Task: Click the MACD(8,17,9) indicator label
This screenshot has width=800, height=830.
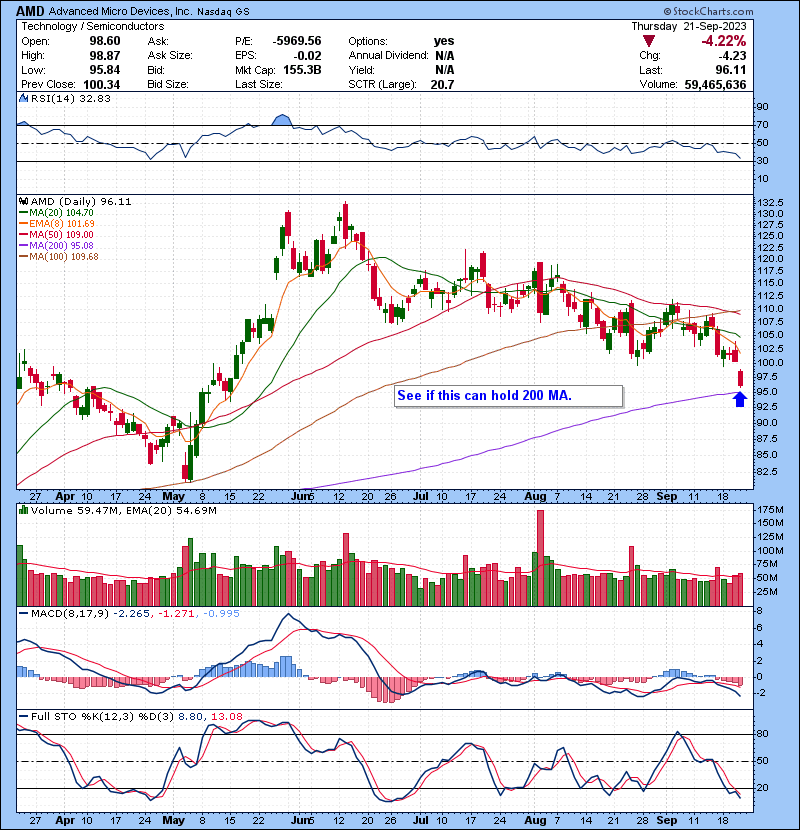Action: pos(70,614)
